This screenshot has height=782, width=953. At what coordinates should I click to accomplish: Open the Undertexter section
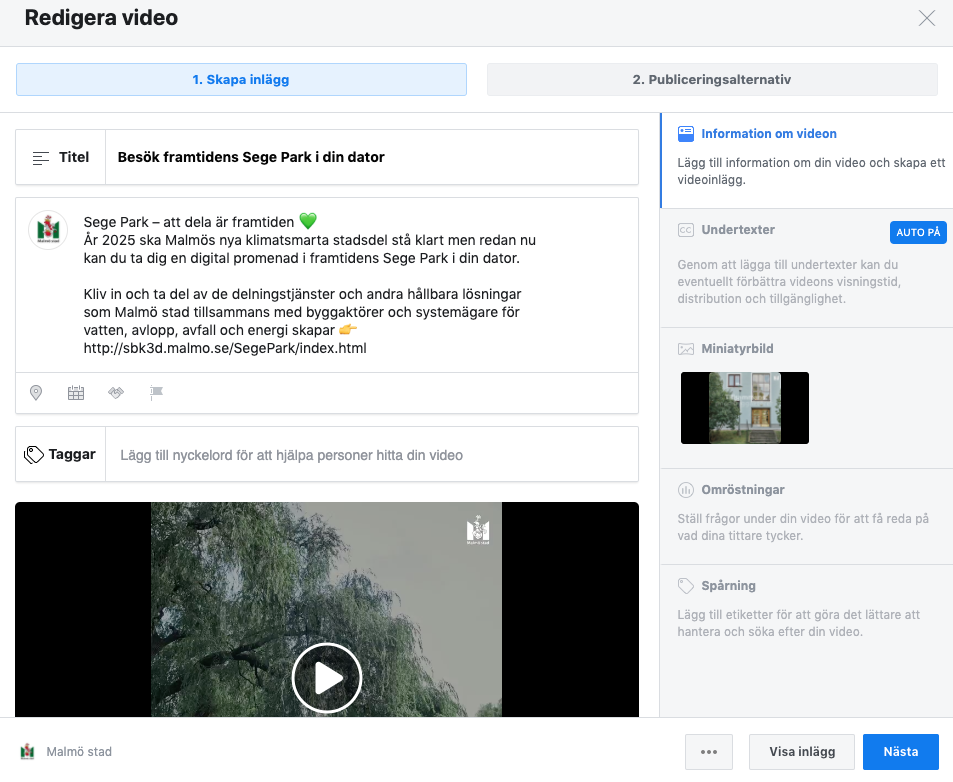807,268
